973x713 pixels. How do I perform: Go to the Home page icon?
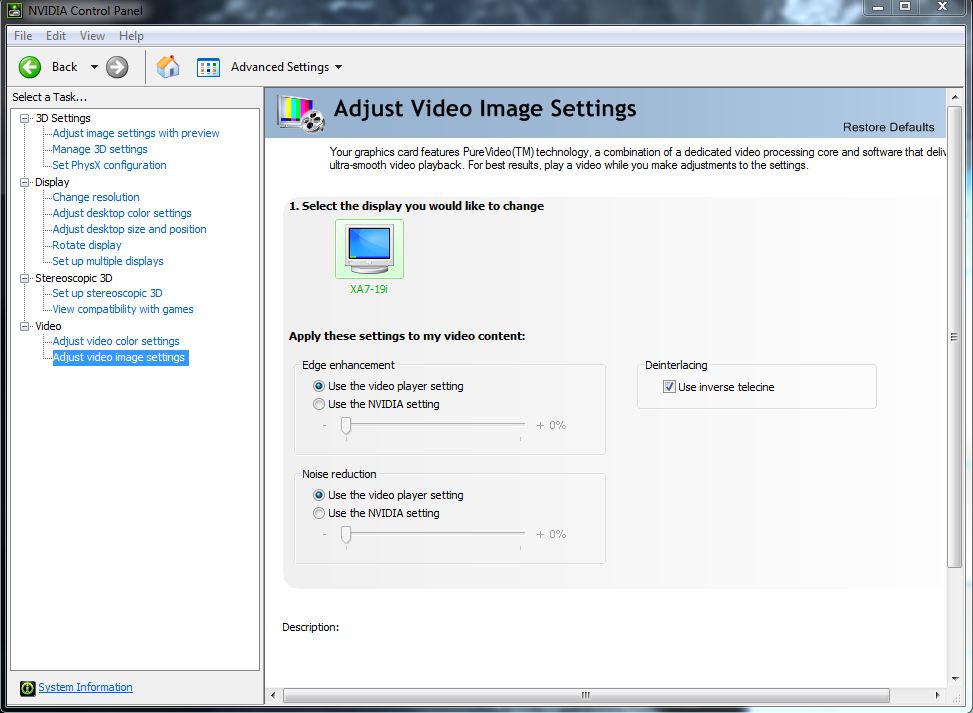point(168,67)
